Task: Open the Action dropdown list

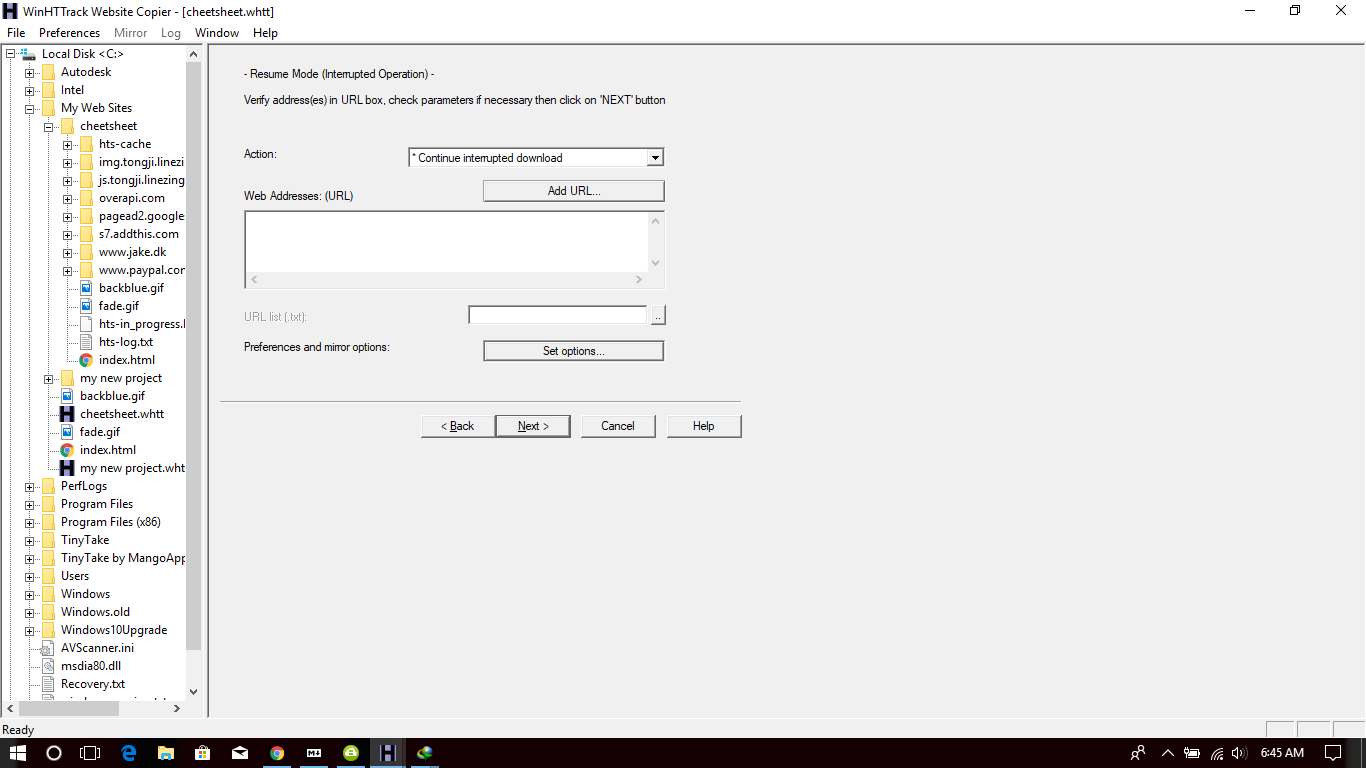Action: [656, 157]
